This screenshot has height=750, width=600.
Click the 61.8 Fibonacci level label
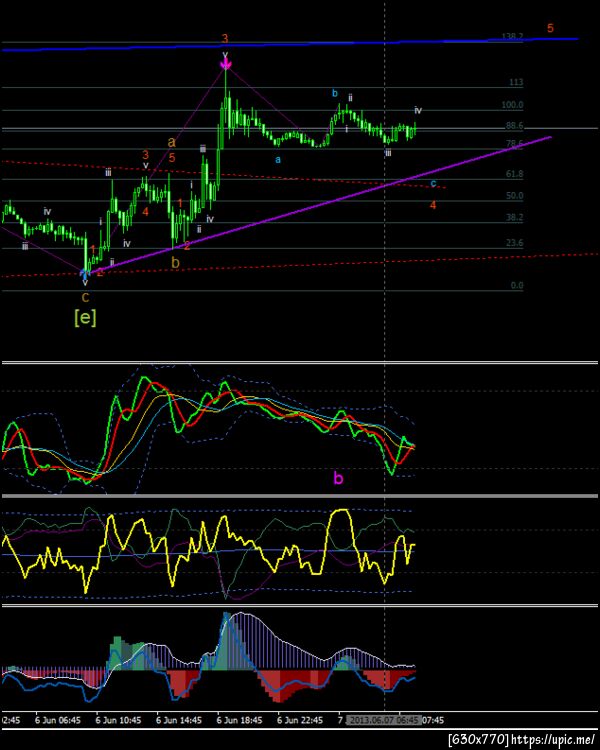[x=514, y=174]
